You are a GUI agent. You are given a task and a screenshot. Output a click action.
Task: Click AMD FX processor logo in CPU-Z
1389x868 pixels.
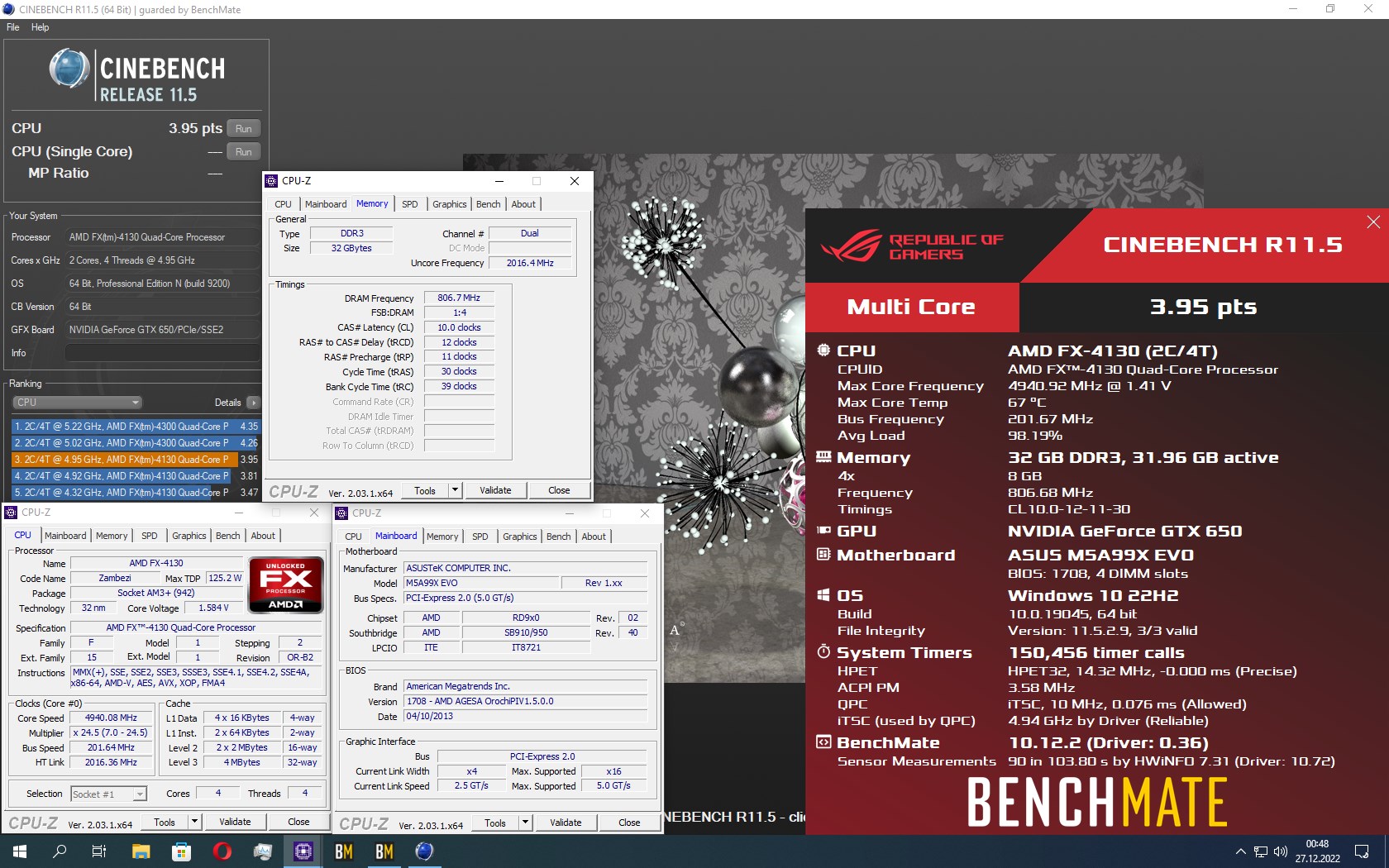coord(286,584)
